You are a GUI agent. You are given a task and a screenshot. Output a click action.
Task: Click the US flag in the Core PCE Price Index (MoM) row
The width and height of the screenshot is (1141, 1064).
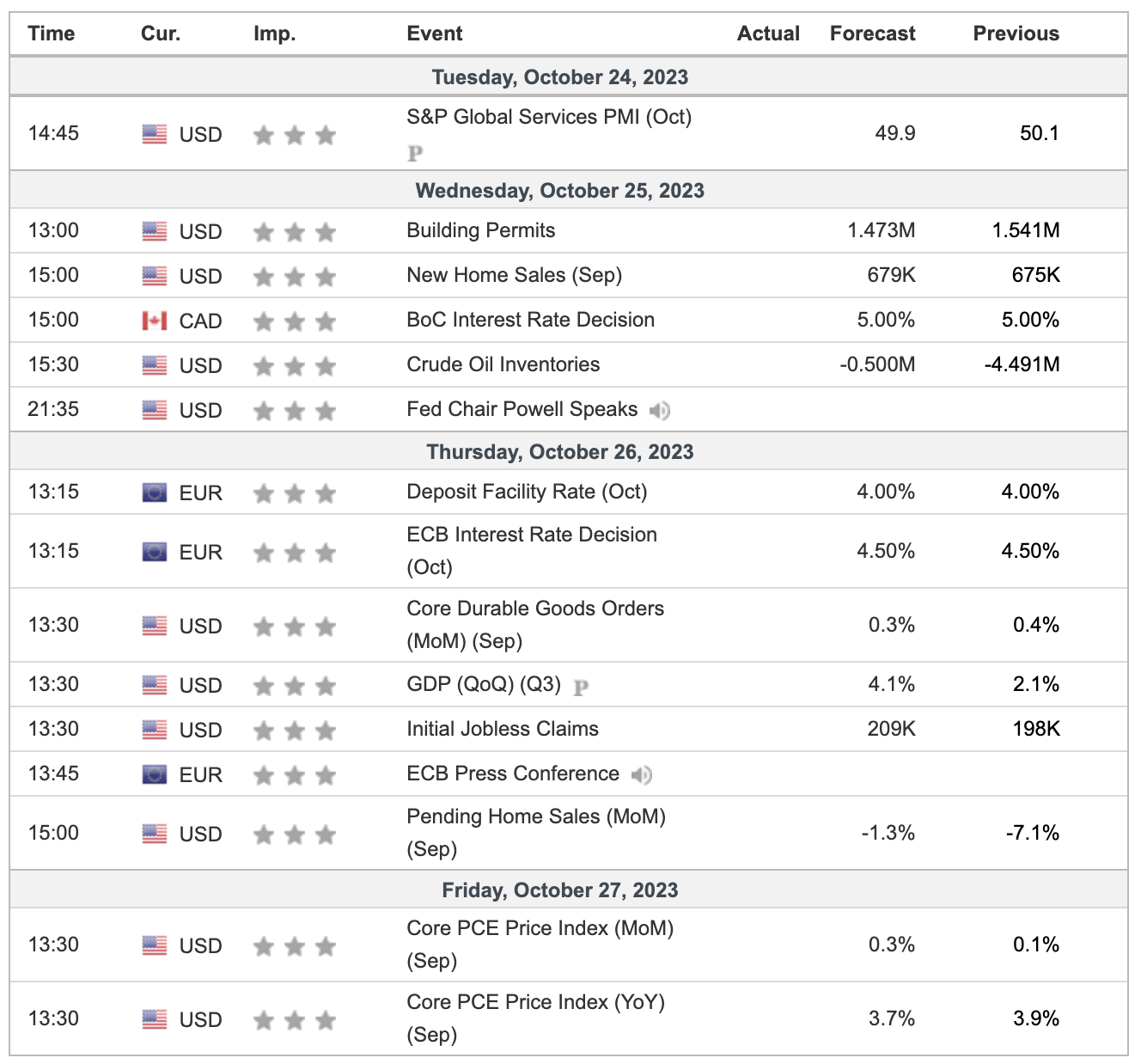155,946
